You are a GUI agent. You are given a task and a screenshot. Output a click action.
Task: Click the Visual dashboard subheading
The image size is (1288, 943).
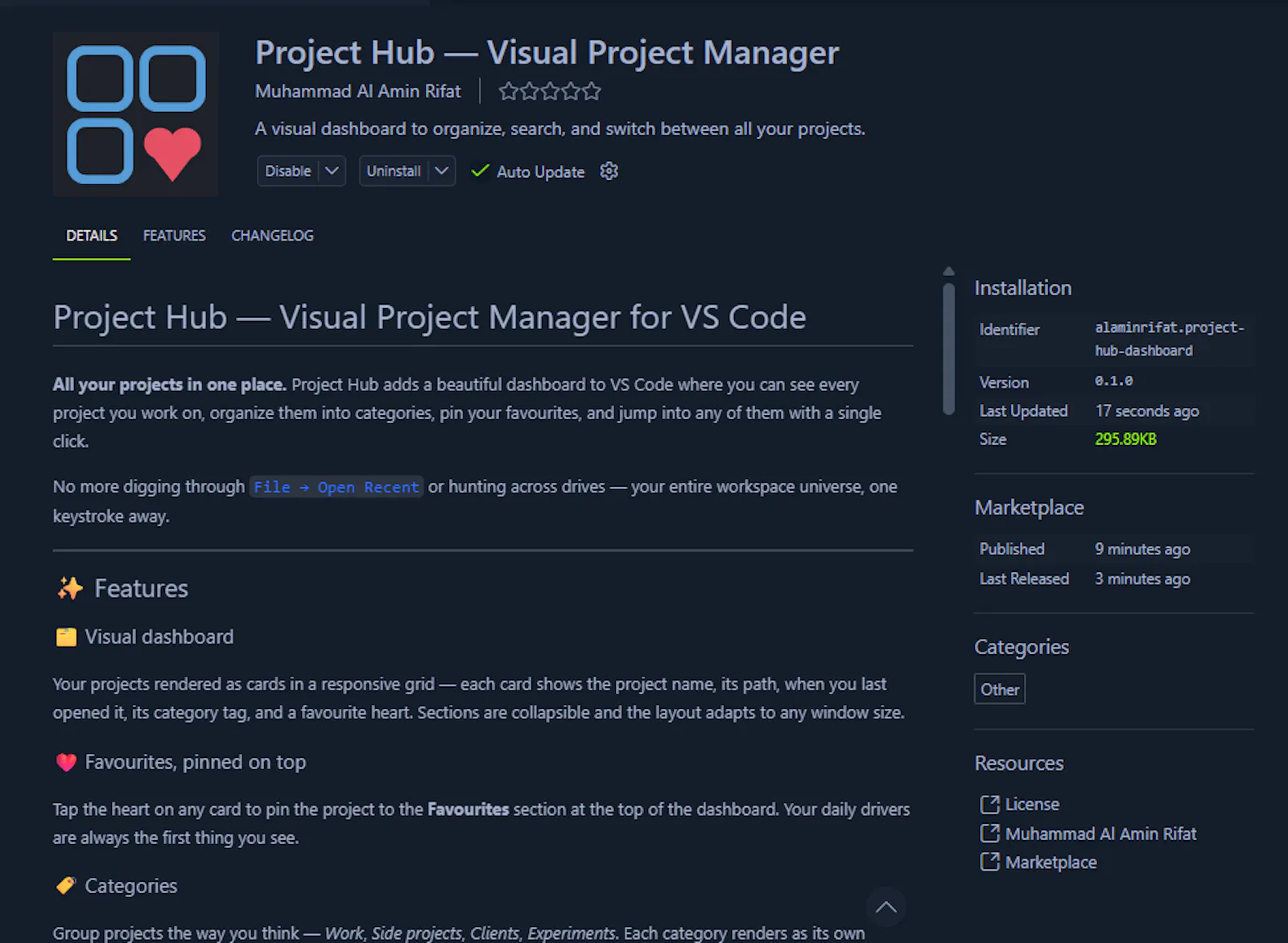159,637
